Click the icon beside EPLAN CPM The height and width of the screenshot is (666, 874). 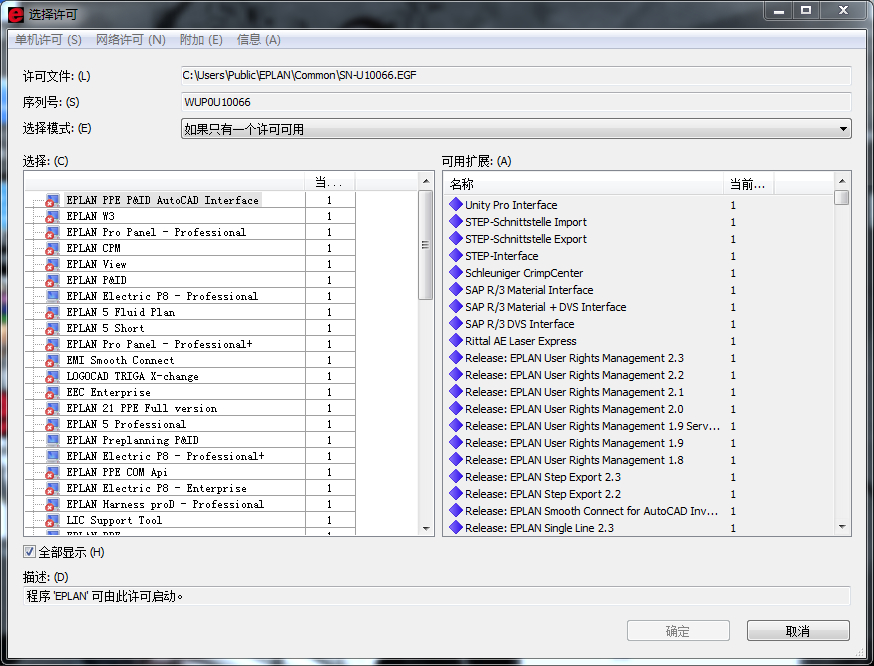[x=52, y=249]
